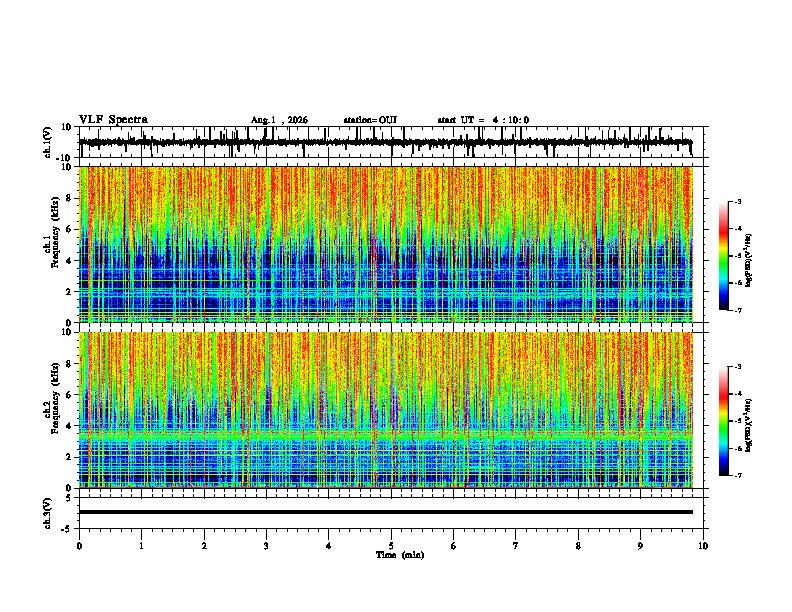Click inside the ch.2 frequency spectrogram

pyautogui.click(x=386, y=410)
